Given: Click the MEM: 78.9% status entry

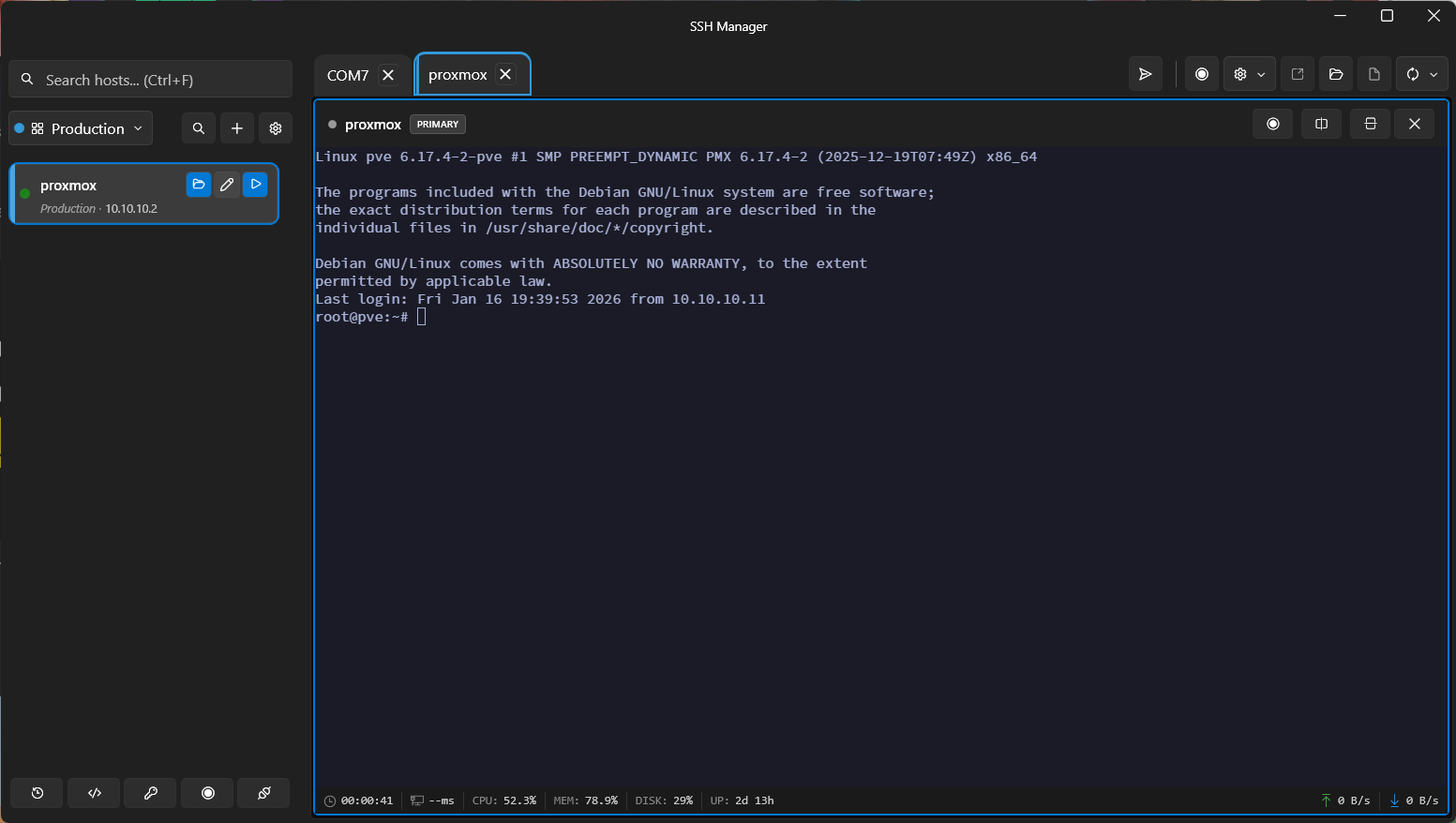Looking at the screenshot, I should 586,801.
